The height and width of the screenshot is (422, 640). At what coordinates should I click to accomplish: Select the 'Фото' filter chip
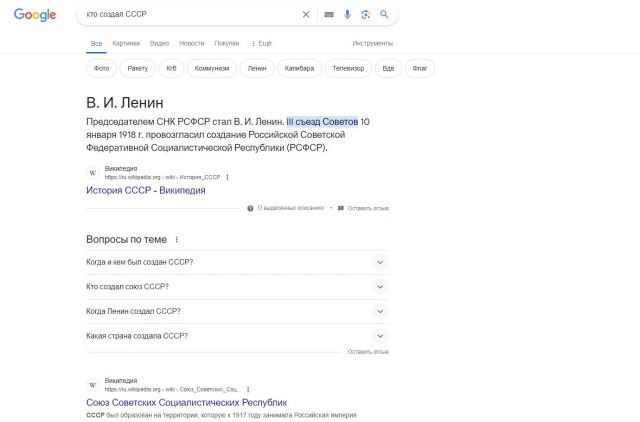101,68
